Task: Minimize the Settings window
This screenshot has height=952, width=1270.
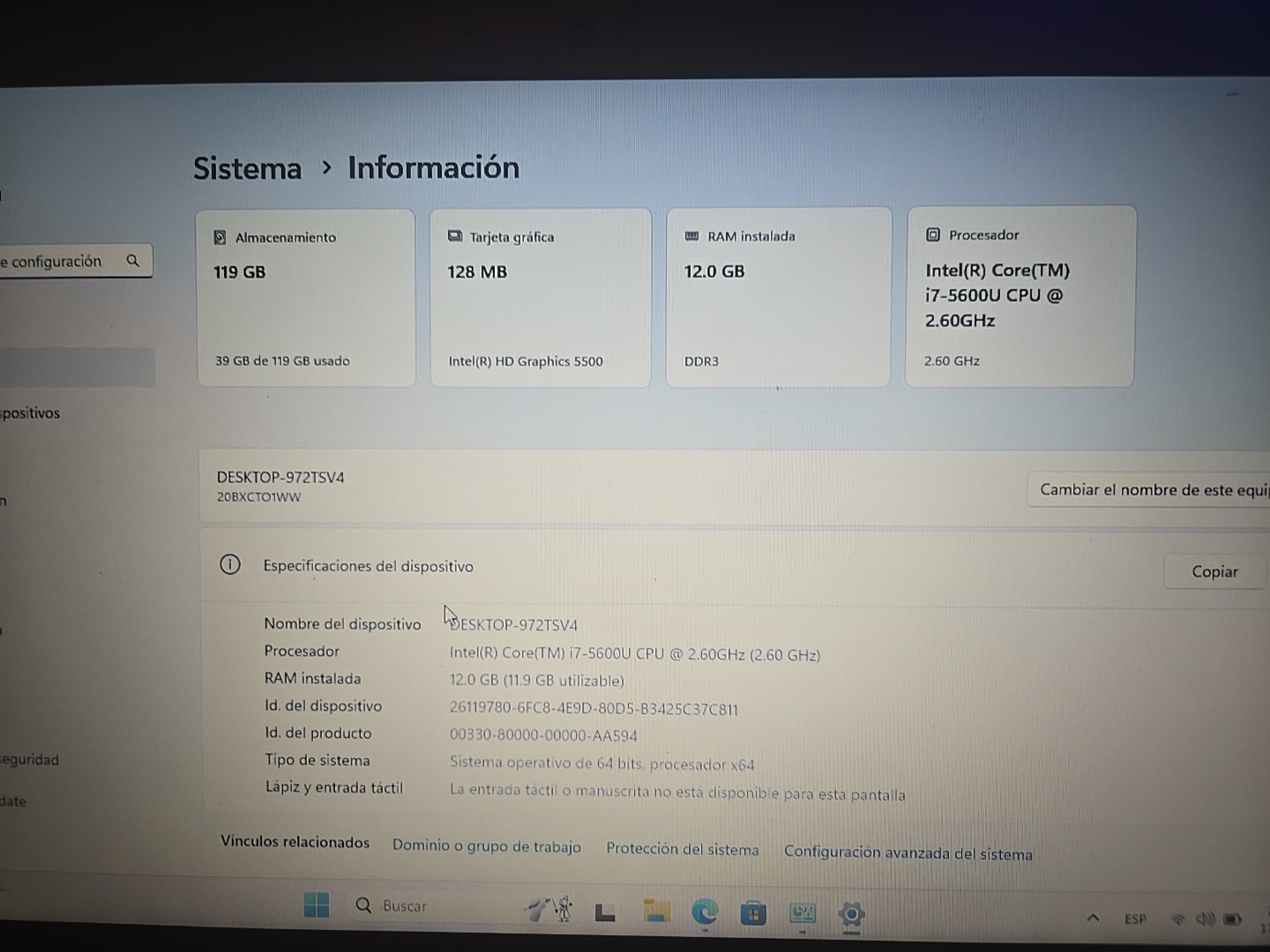Action: [1233, 93]
